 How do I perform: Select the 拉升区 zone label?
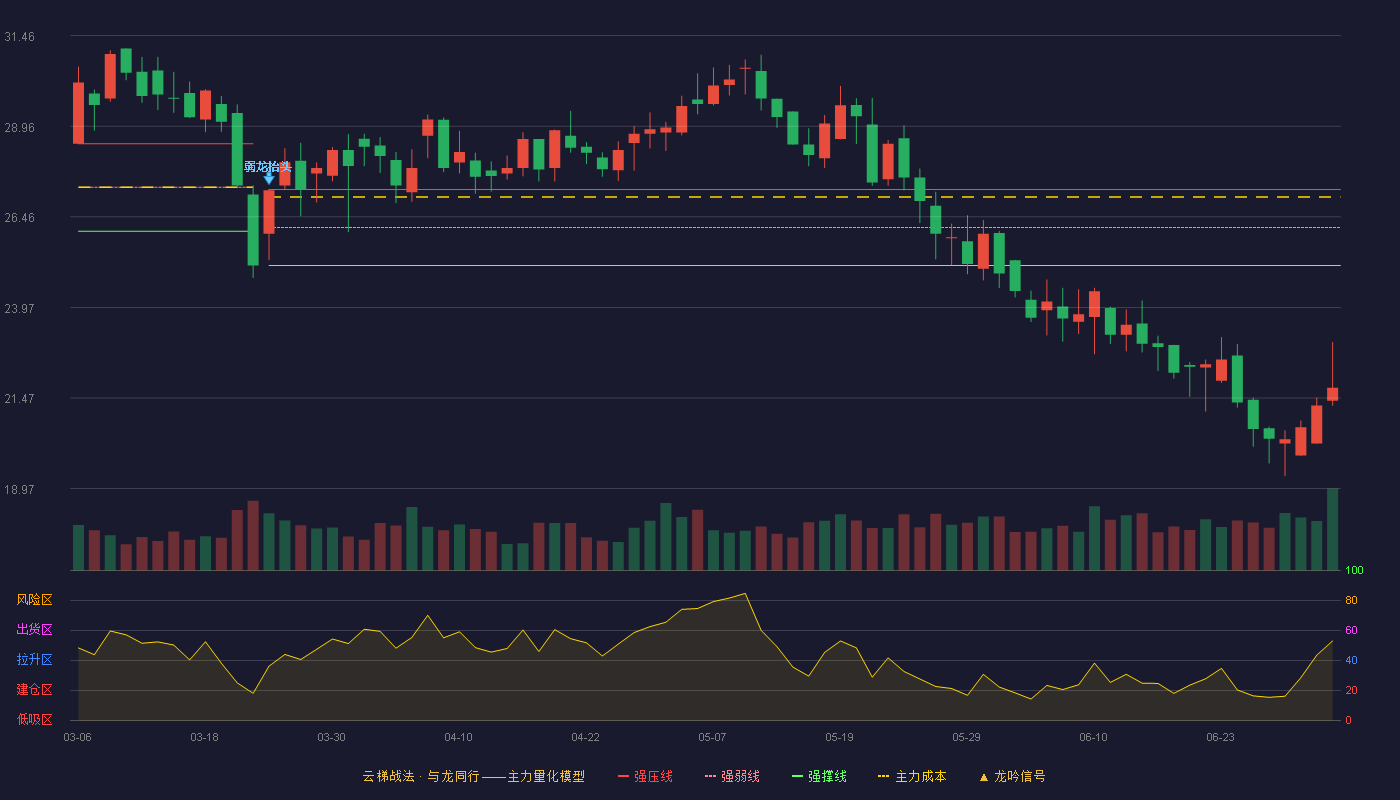pyautogui.click(x=34, y=660)
